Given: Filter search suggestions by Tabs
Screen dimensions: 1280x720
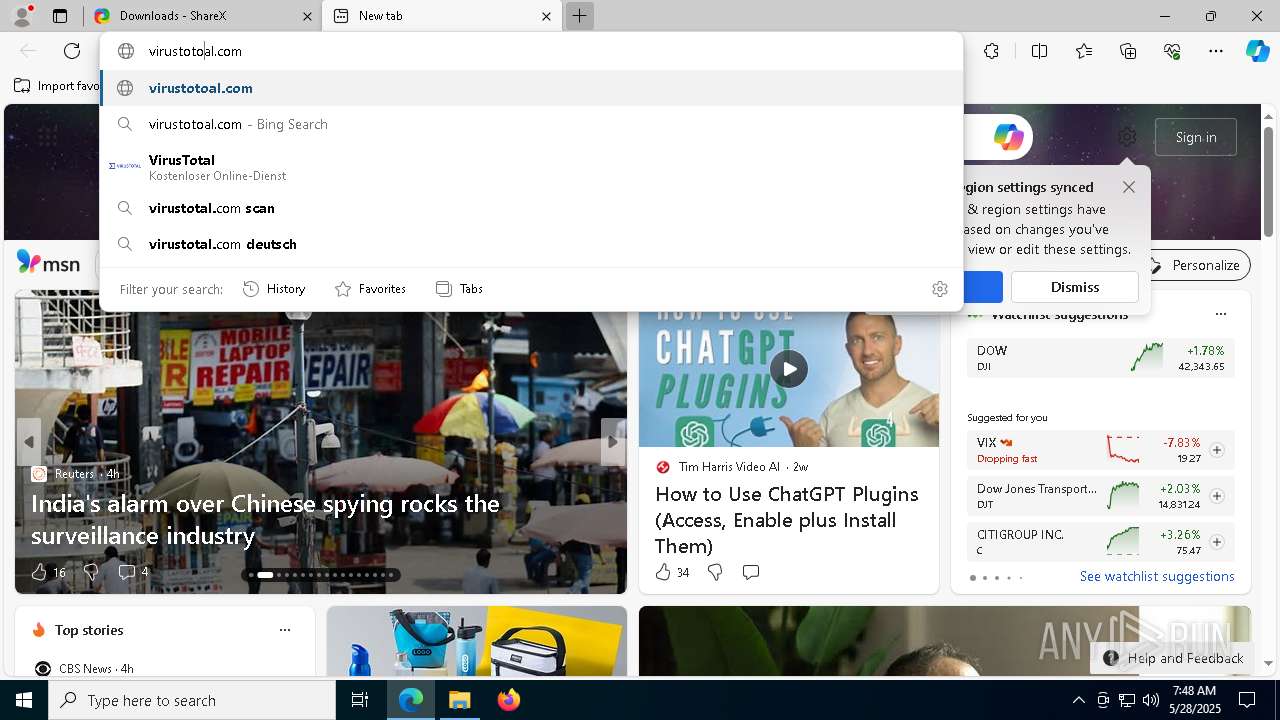Looking at the screenshot, I should (460, 289).
